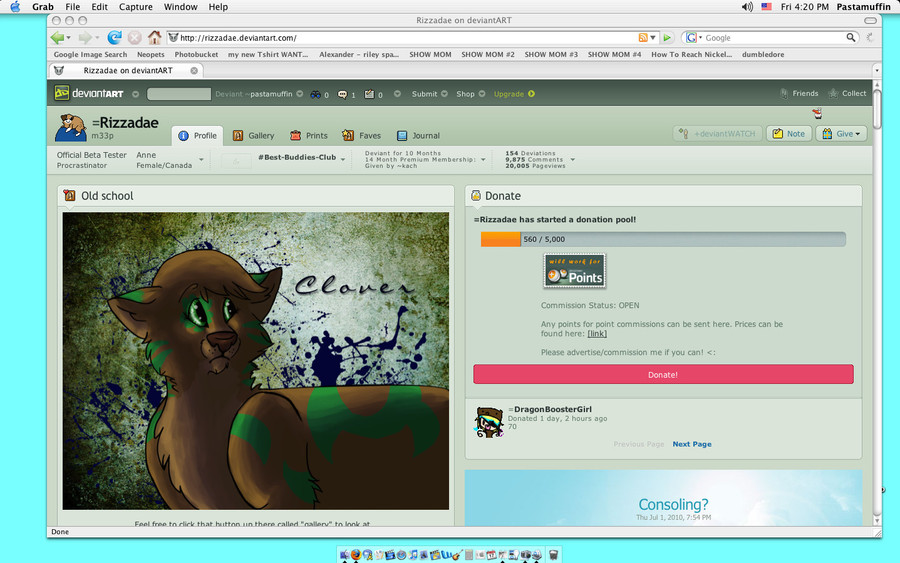Open the Faves tab
The width and height of the screenshot is (900, 563).
click(x=362, y=135)
